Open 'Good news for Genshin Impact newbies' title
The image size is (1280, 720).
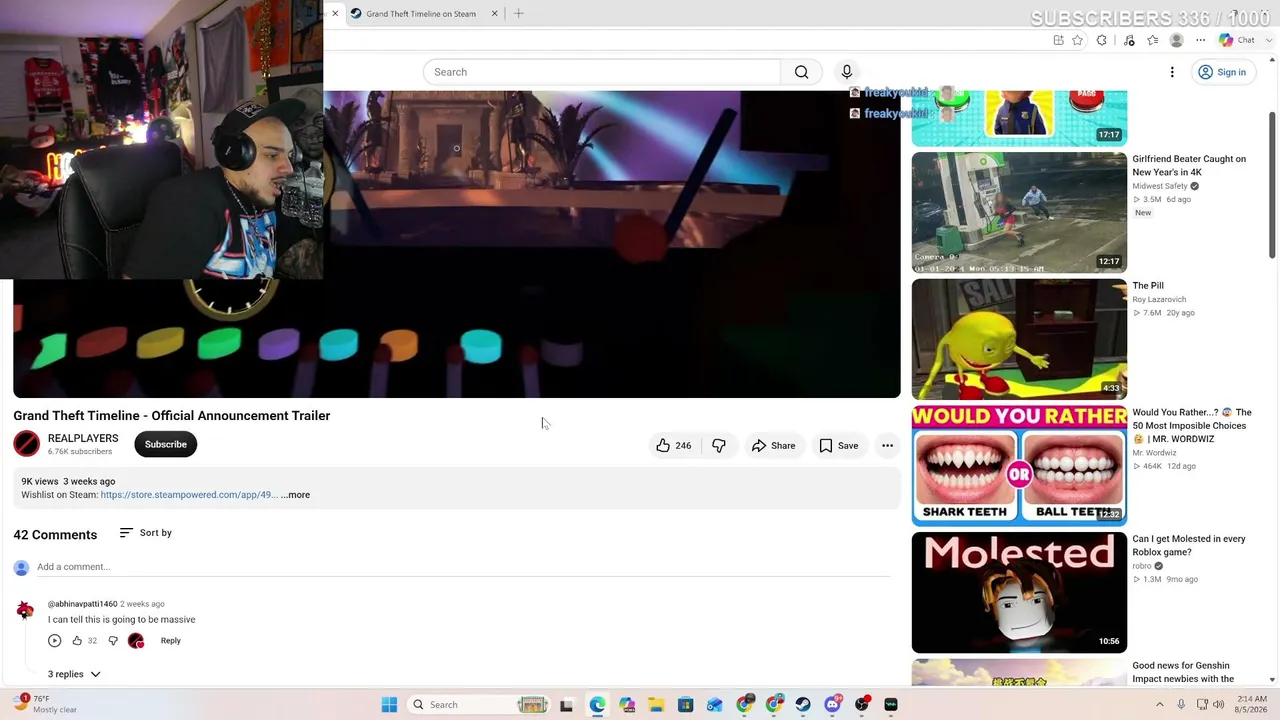(1183, 672)
